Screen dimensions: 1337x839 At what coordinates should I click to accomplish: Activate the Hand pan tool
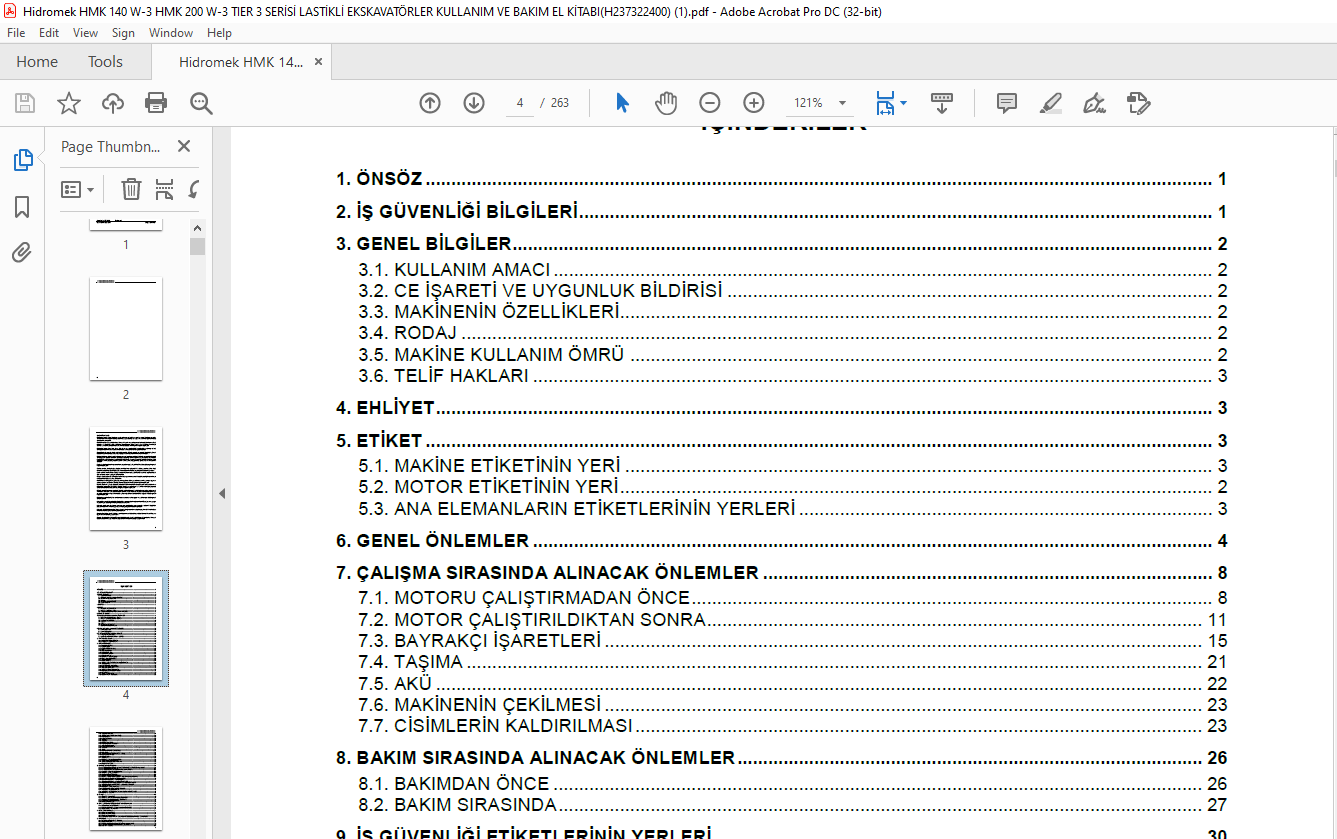pyautogui.click(x=666, y=103)
